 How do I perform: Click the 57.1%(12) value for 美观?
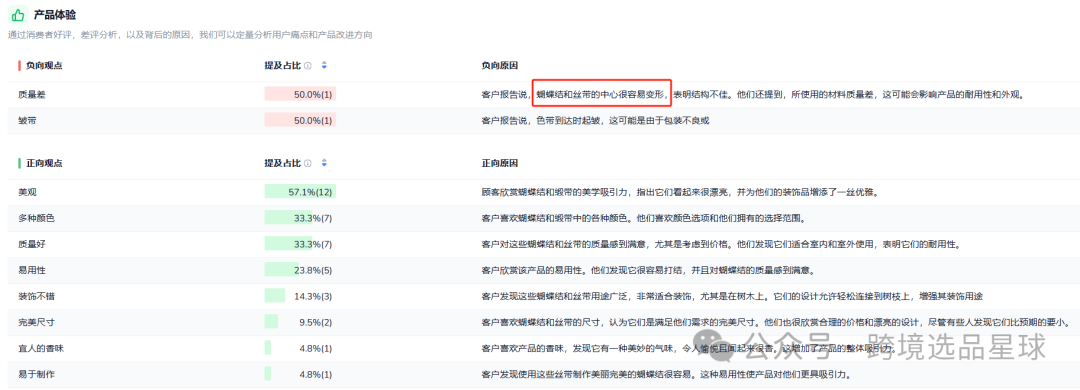(x=310, y=192)
